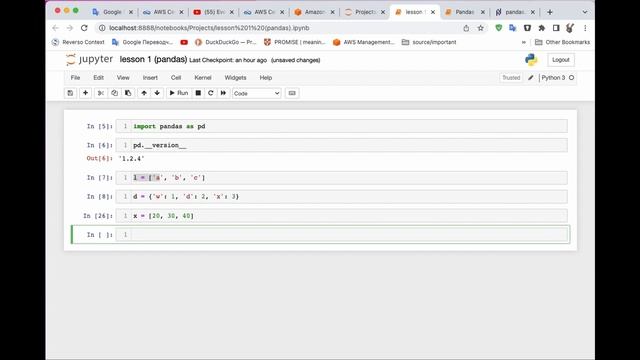Go back in browser history

click(x=56, y=28)
